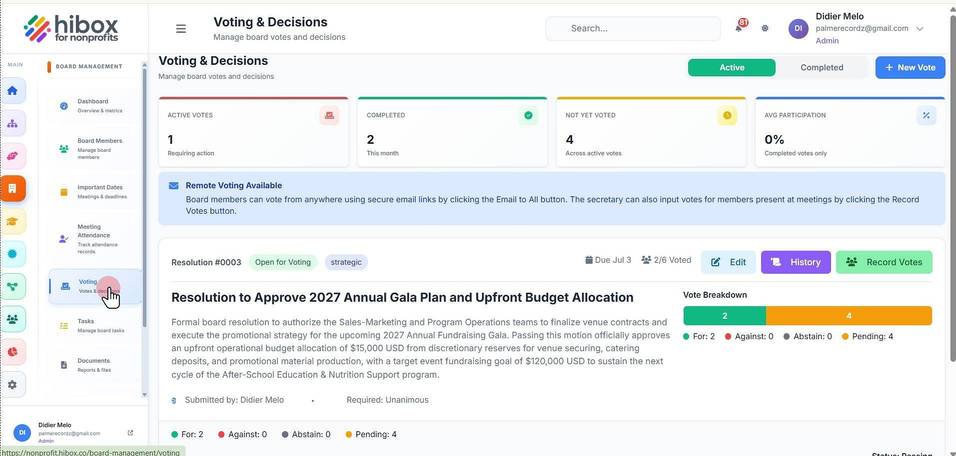Select the orange board management sidebar icon
Viewport: 956px width, 456px height.
coord(12,188)
